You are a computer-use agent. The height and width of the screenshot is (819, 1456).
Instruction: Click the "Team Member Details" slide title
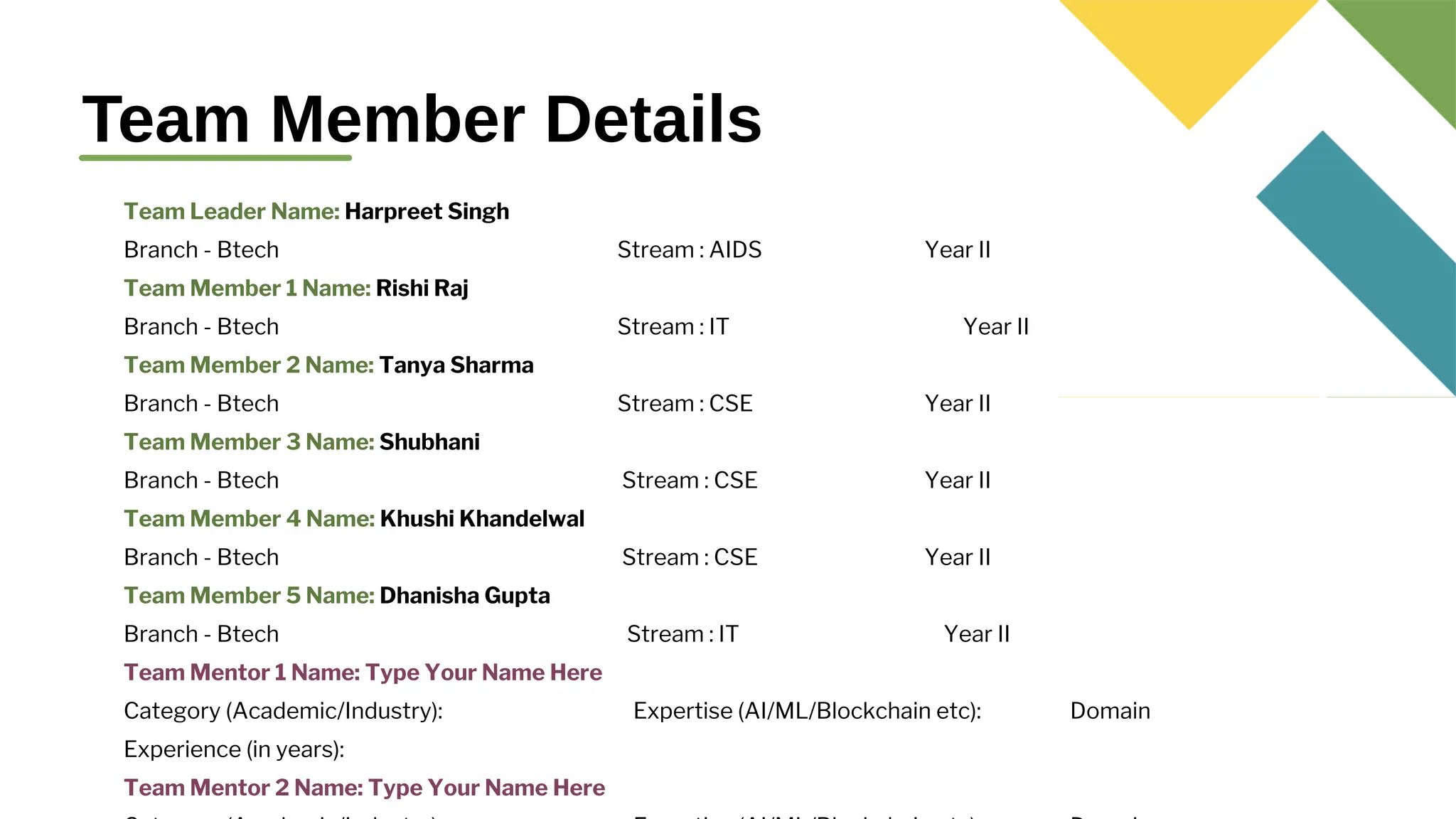422,119
